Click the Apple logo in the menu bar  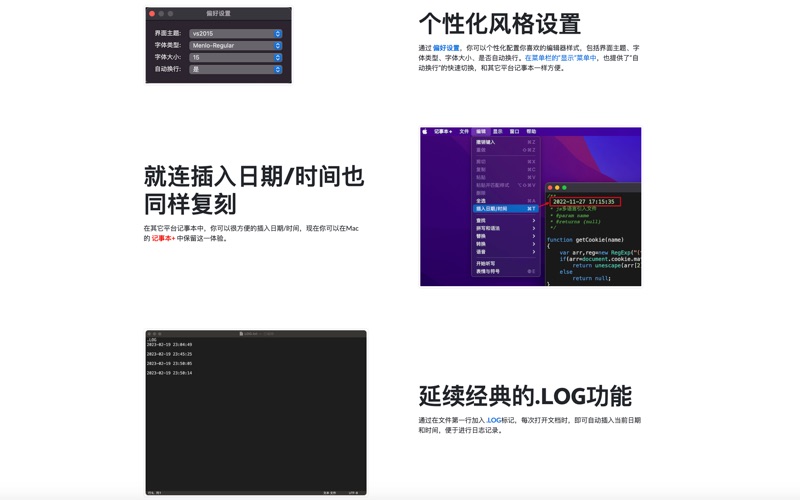(x=424, y=131)
